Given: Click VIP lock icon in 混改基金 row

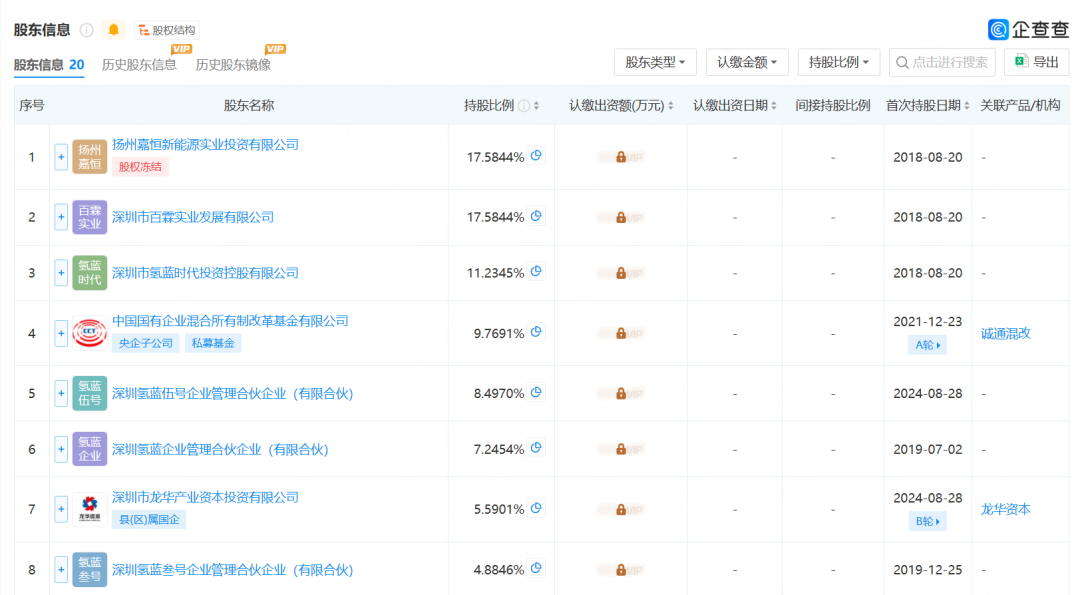Looking at the screenshot, I should coord(621,333).
